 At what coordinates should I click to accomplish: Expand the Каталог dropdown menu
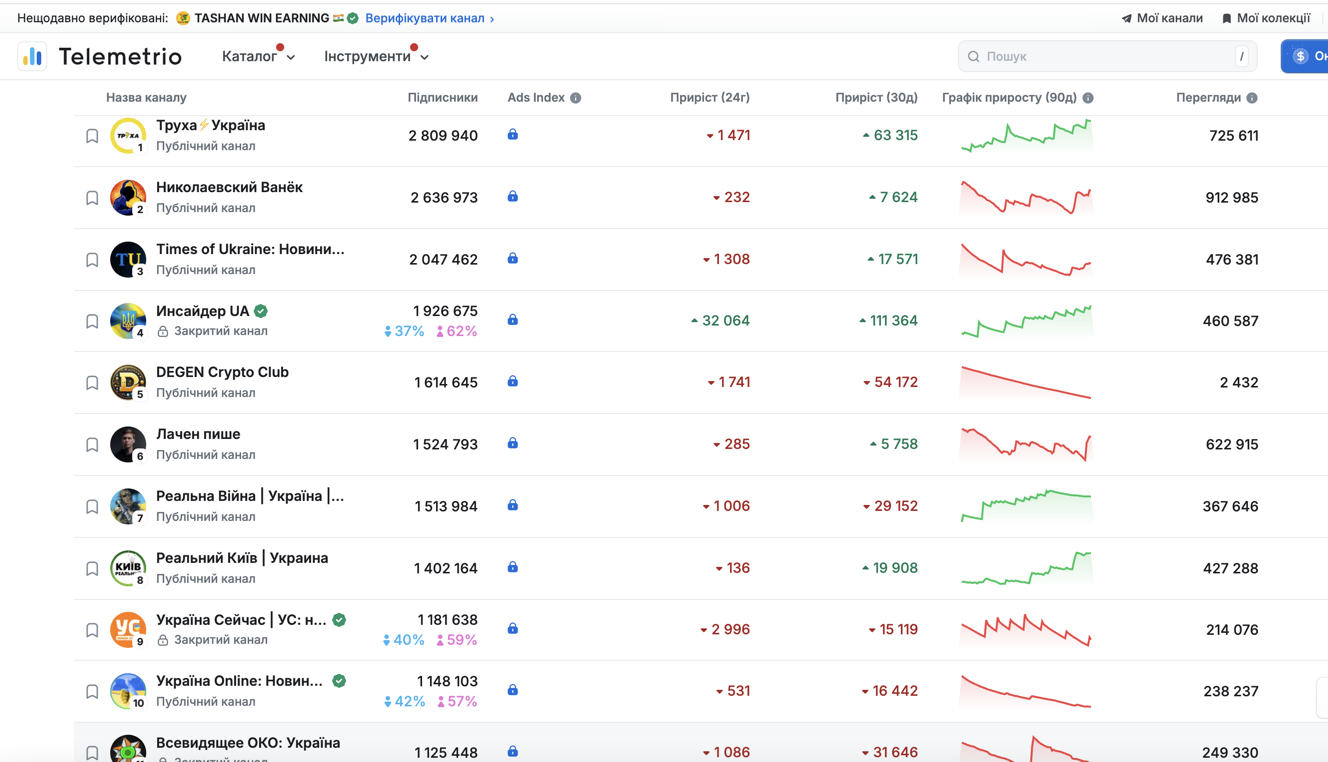(x=258, y=57)
